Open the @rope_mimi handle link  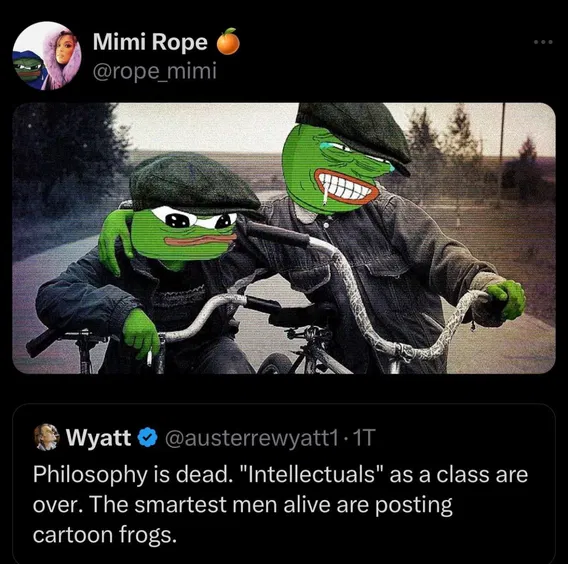click(x=155, y=71)
